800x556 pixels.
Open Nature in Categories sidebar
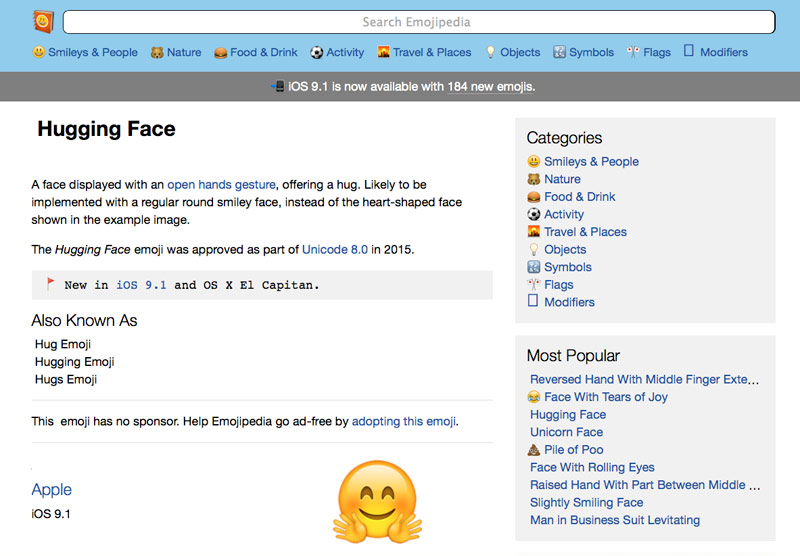tap(562, 179)
